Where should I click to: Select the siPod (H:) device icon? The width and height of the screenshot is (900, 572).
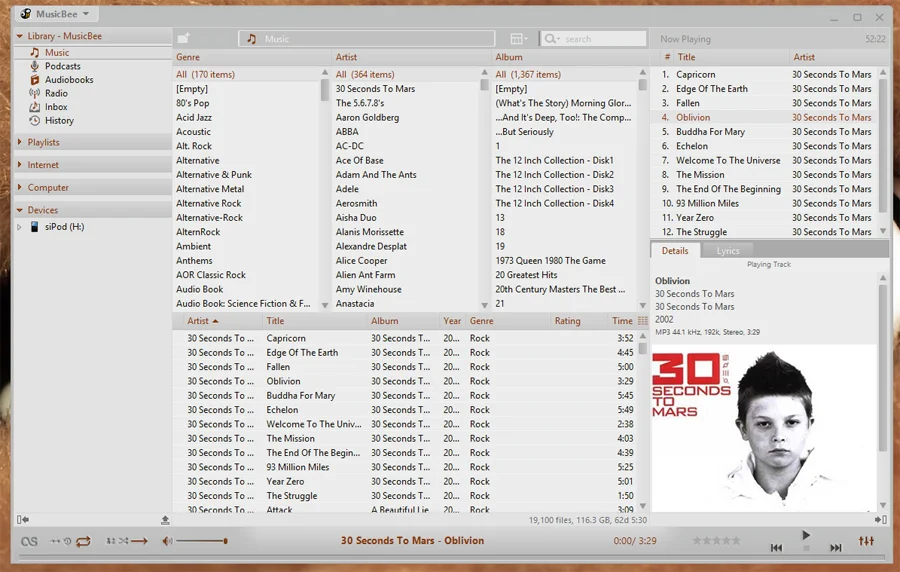[34, 227]
